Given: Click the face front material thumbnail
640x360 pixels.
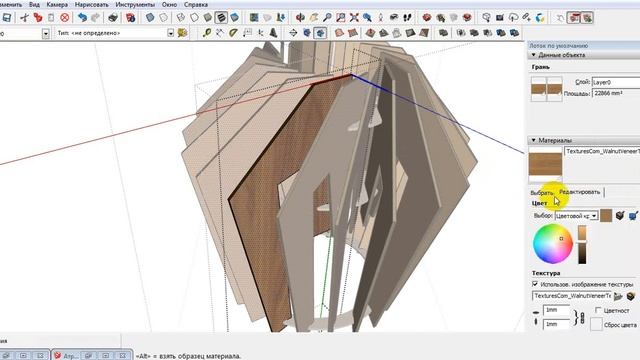Looking at the screenshot, I should (539, 89).
